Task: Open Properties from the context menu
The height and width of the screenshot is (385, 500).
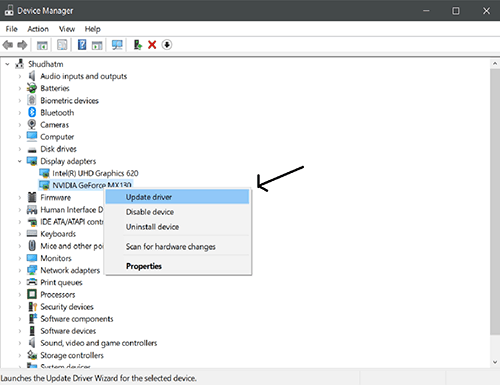Action: [177, 266]
